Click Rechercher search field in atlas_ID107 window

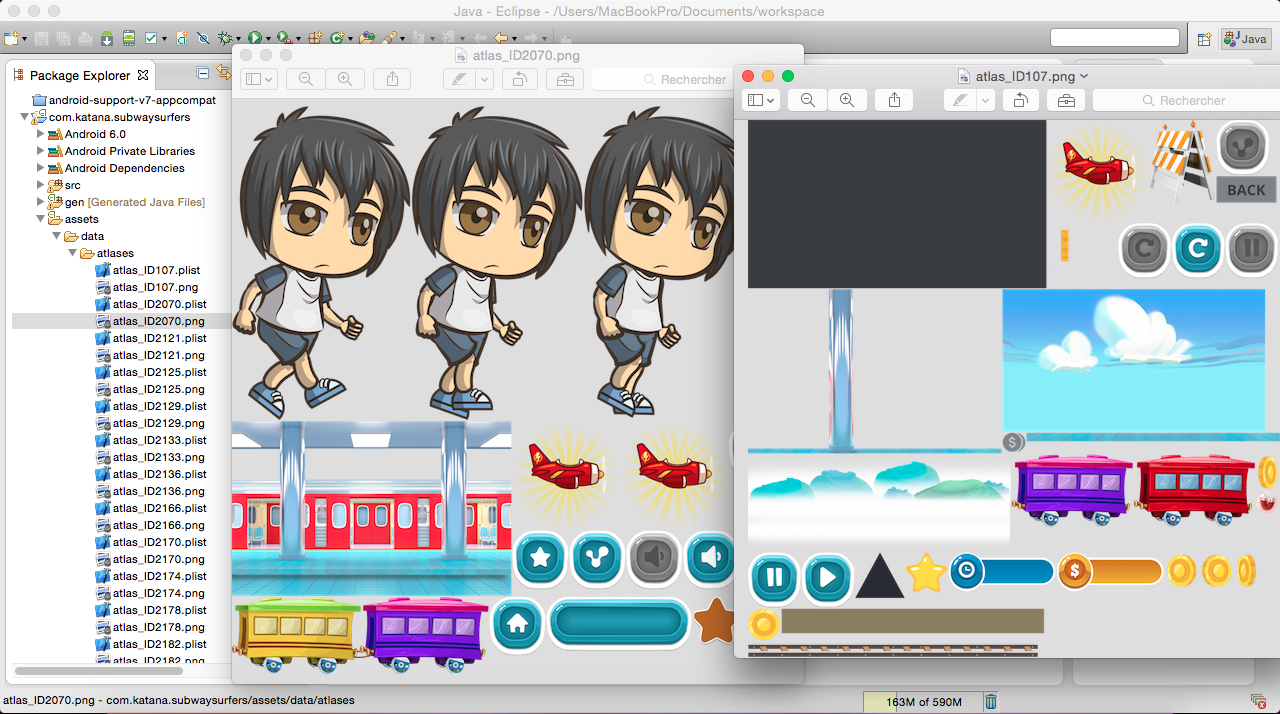(1190, 100)
